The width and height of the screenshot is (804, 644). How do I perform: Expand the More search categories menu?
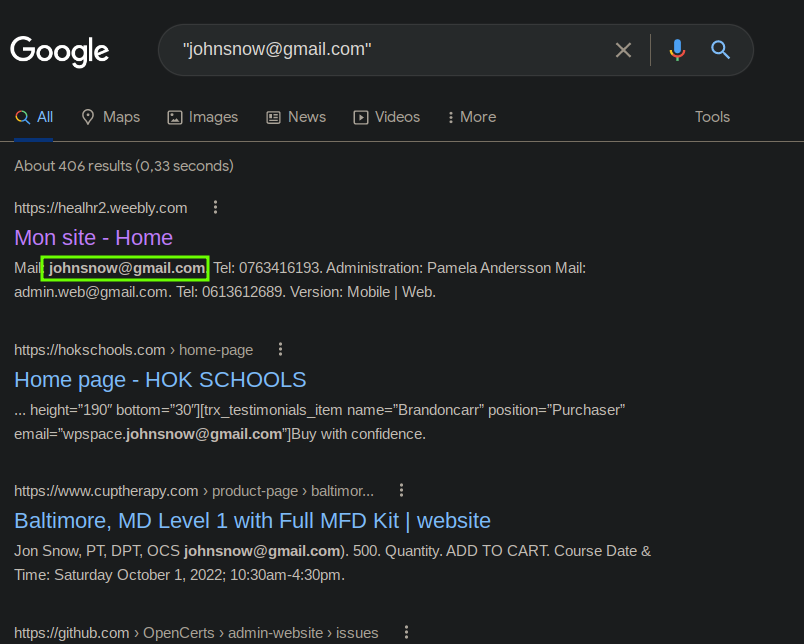coord(472,117)
